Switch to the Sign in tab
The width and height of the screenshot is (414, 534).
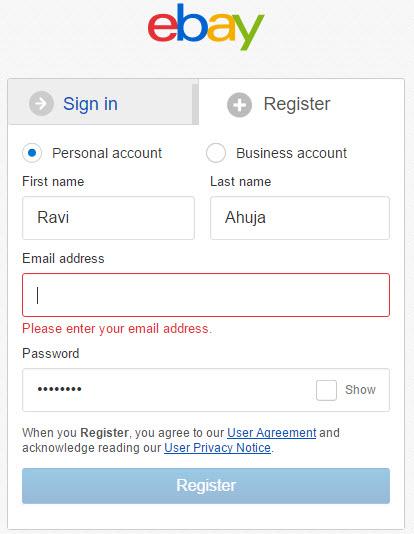(x=102, y=102)
